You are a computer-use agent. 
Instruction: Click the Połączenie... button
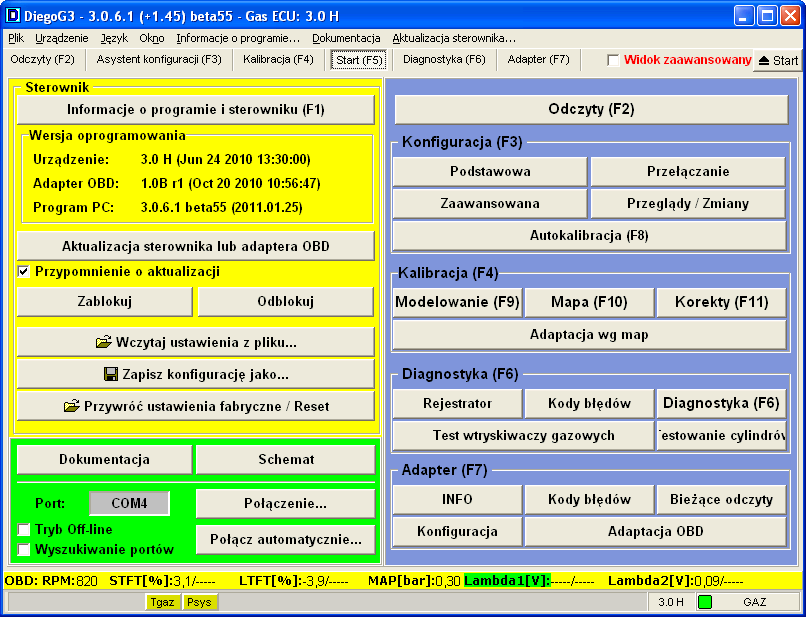click(286, 503)
